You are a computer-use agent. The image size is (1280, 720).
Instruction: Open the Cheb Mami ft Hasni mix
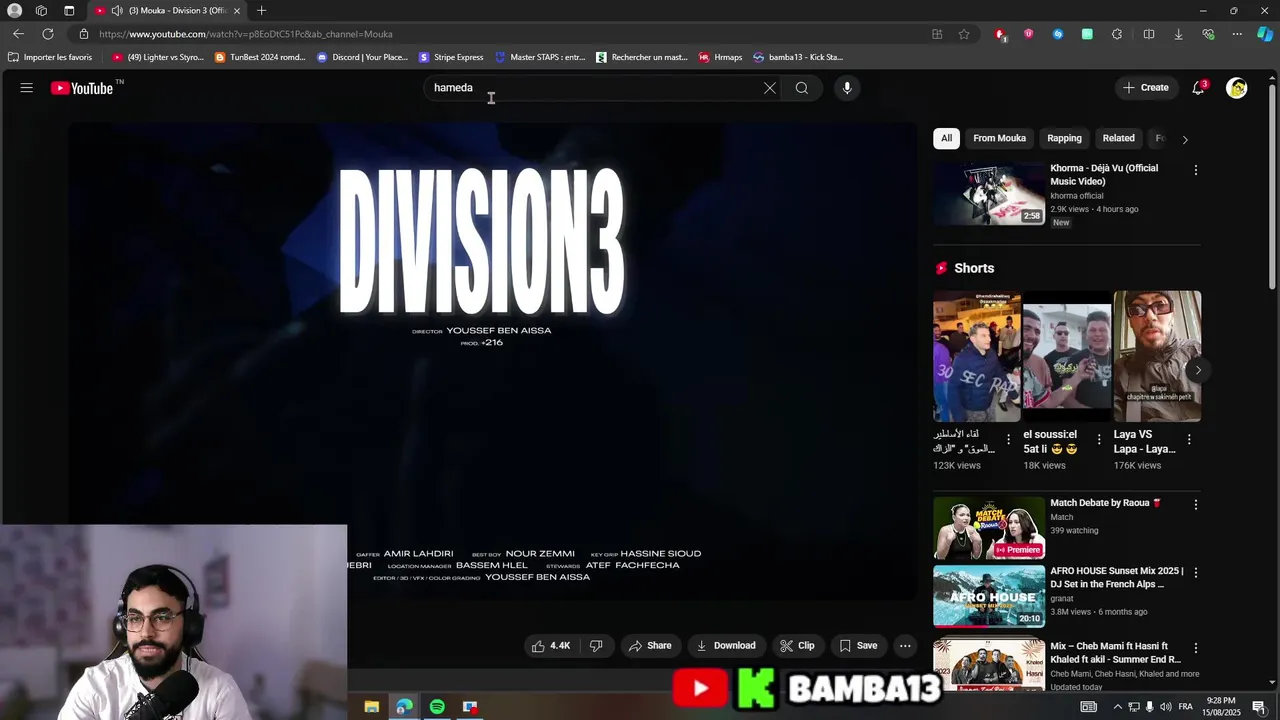(989, 665)
